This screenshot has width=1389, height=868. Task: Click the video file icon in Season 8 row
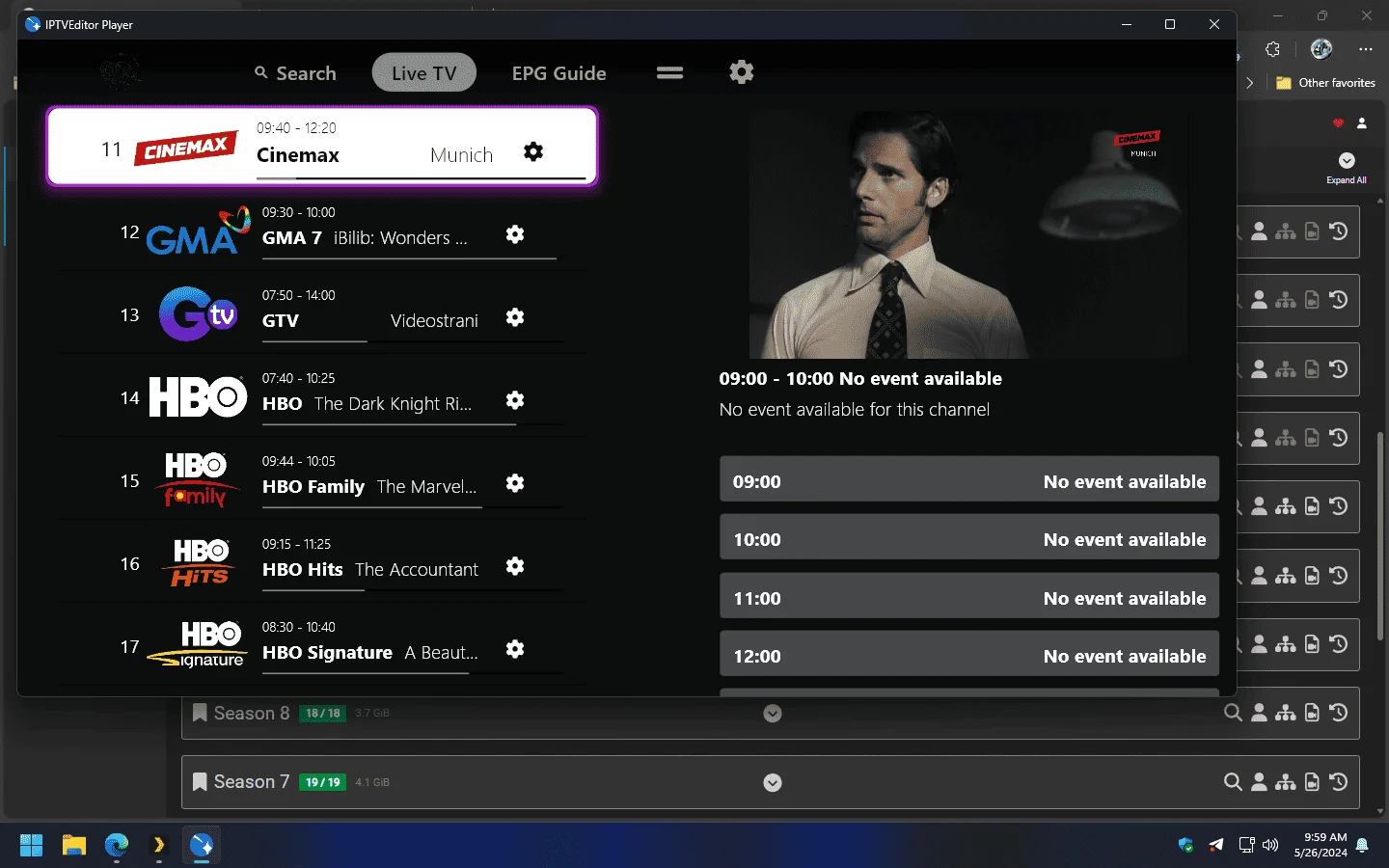(x=1312, y=713)
